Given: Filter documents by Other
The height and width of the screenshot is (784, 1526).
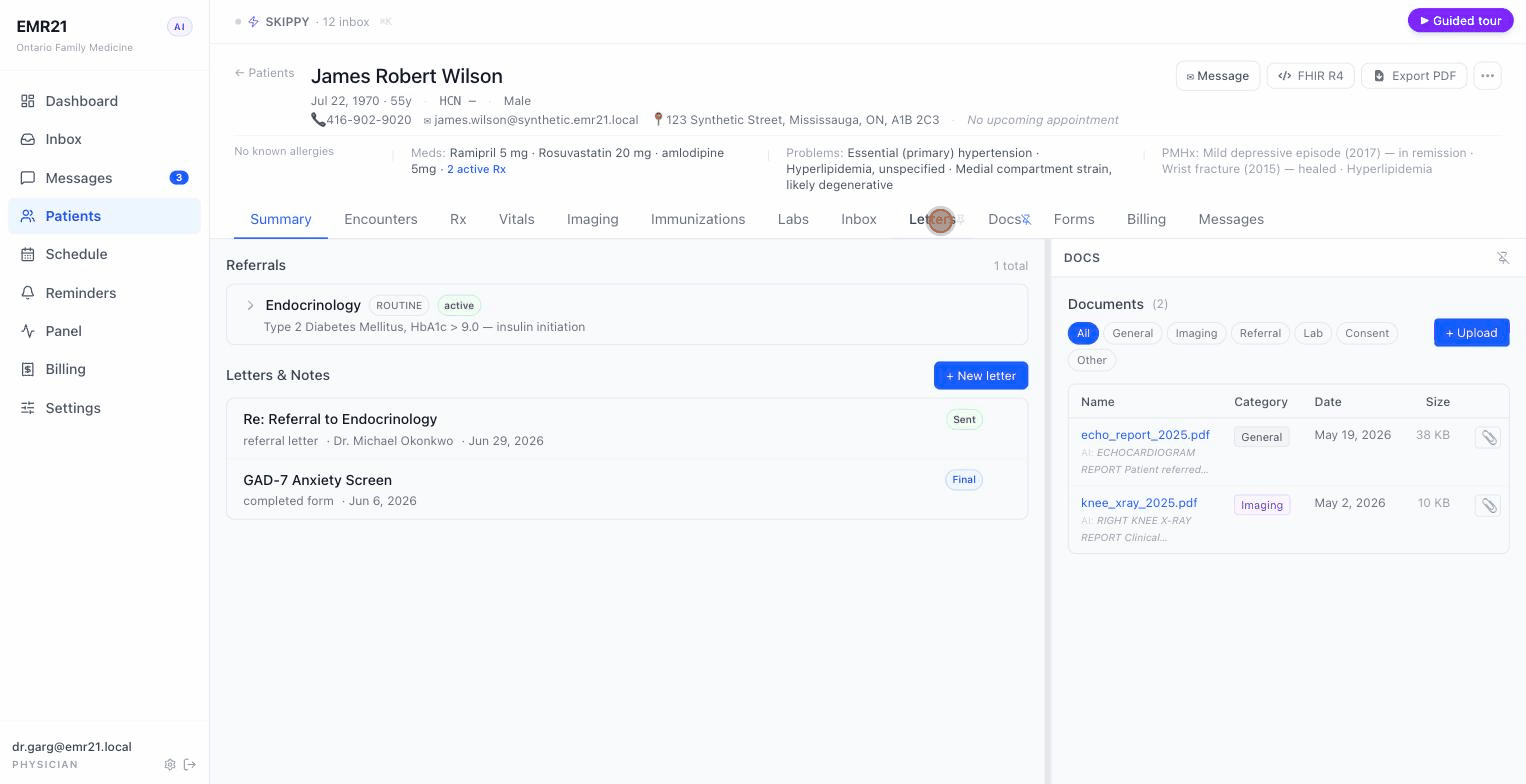Looking at the screenshot, I should (1092, 360).
